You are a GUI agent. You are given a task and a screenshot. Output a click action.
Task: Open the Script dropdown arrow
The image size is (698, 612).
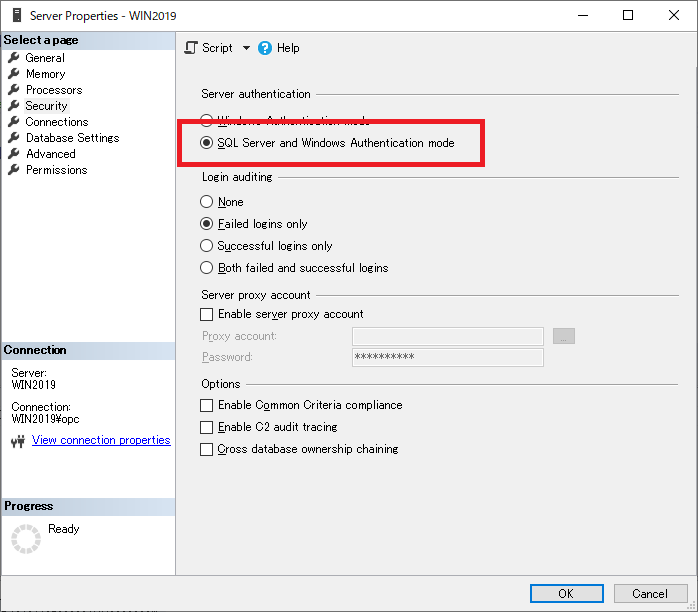click(x=246, y=48)
